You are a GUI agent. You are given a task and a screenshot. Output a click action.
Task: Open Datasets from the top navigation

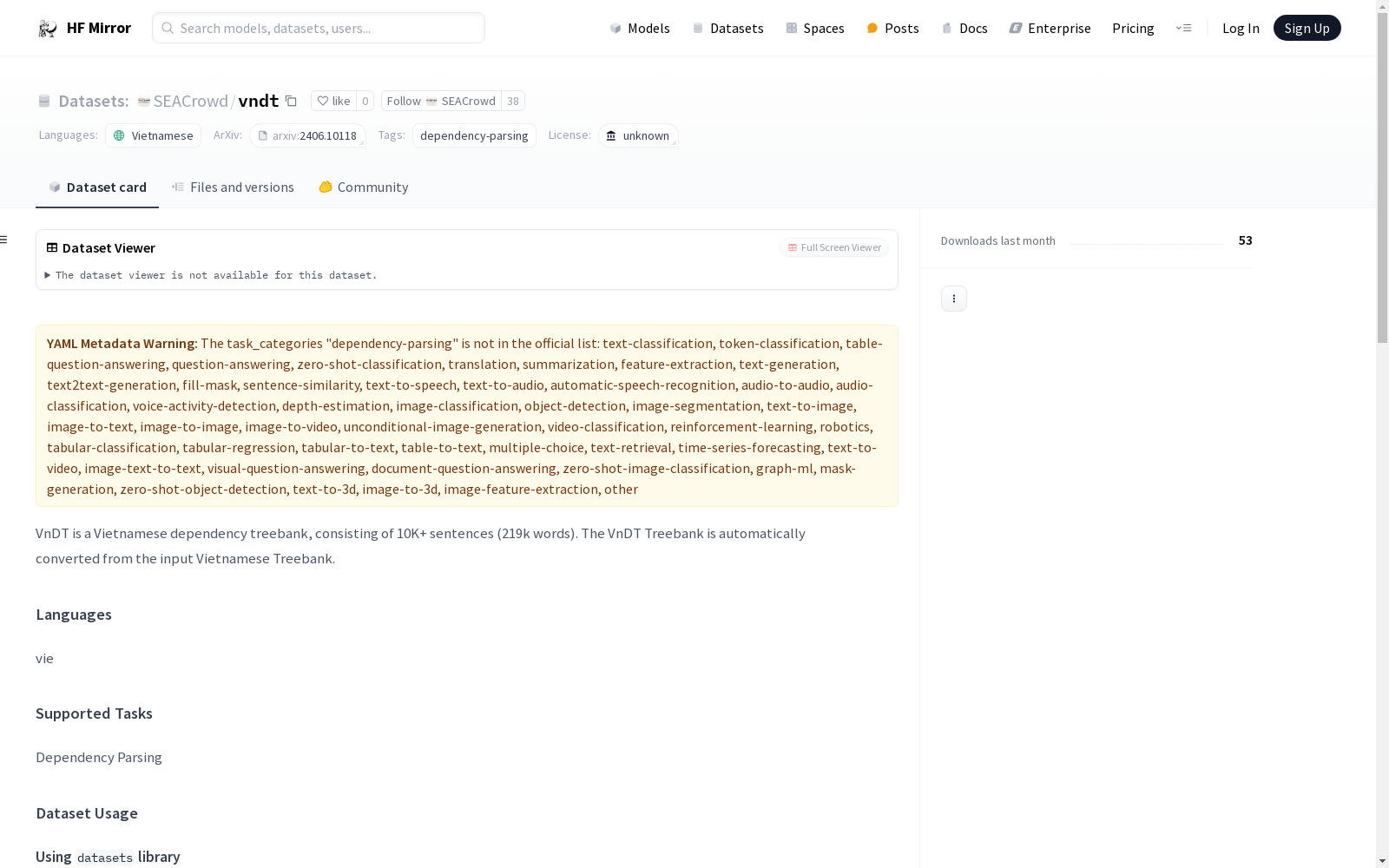(x=727, y=28)
